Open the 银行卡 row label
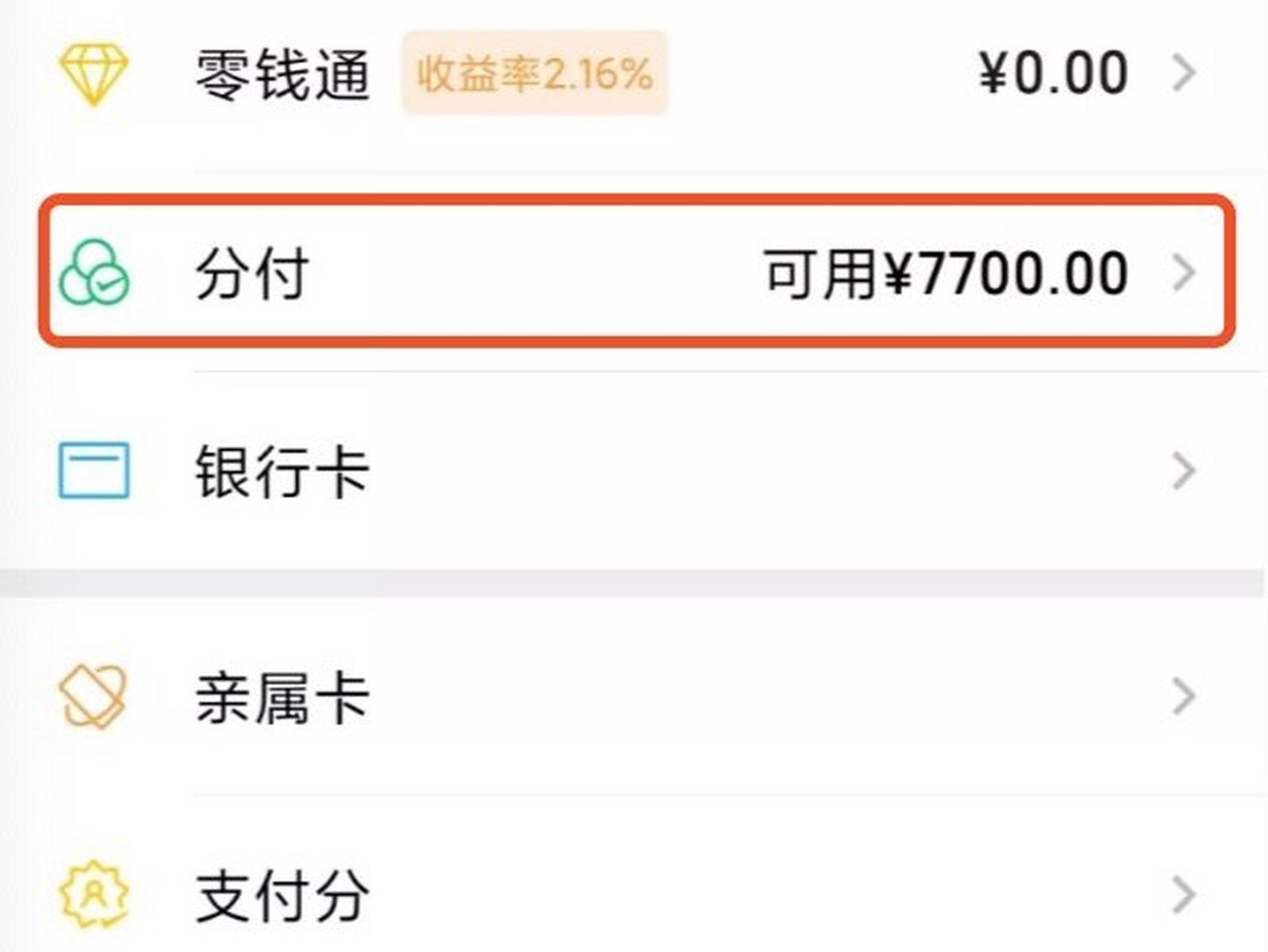 (283, 472)
